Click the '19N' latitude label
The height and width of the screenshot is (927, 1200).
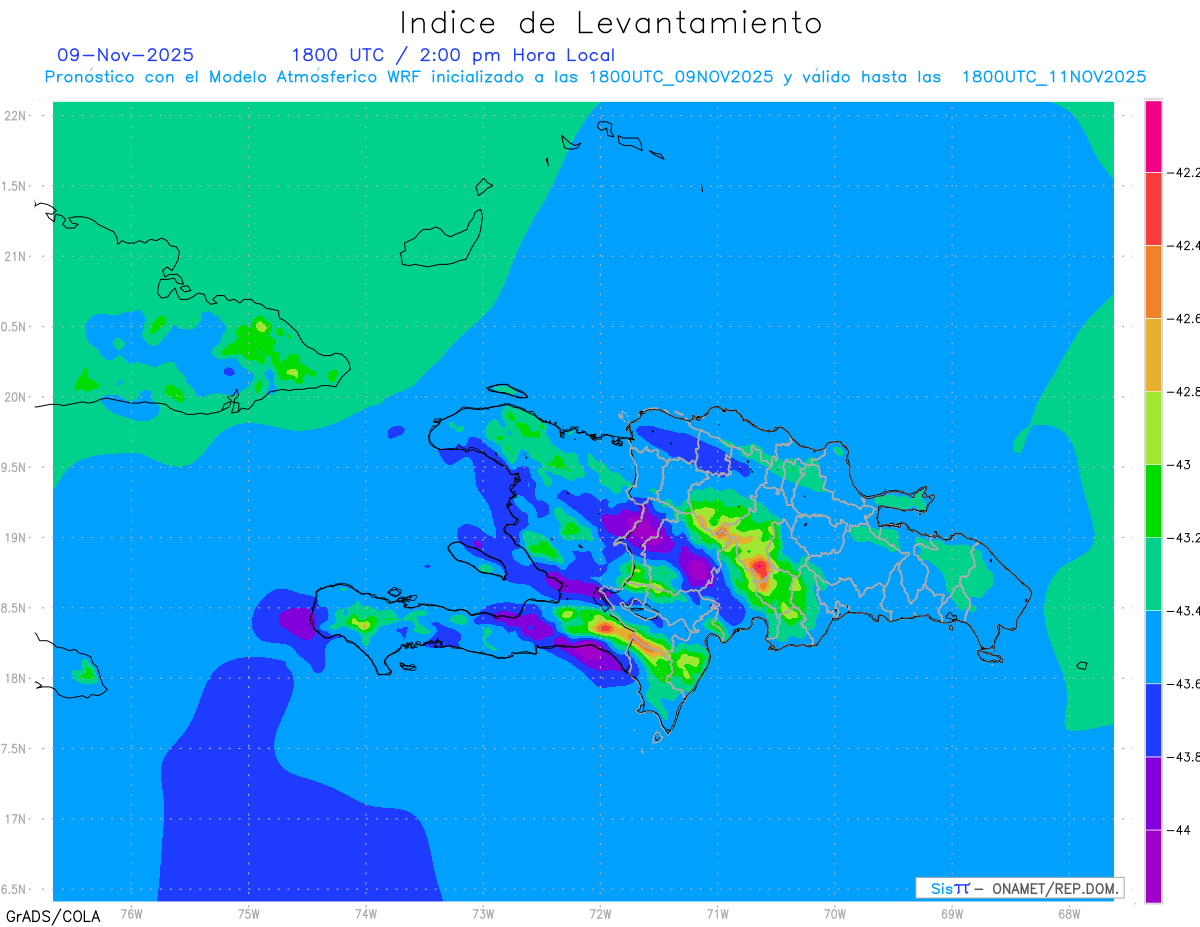[x=15, y=538]
